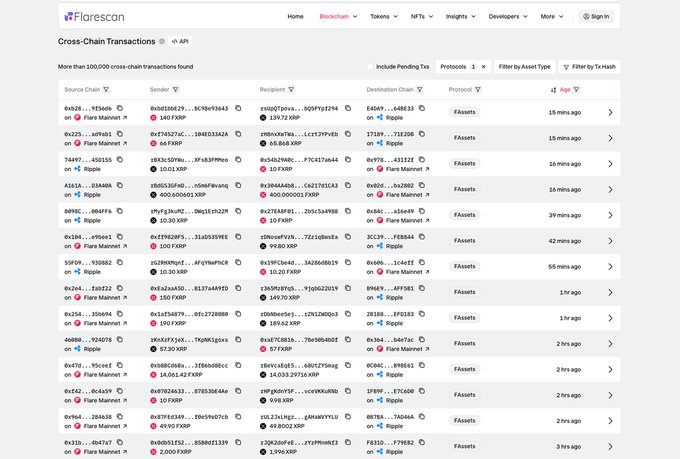
Task: Copy destination hash E4DA9...648E33
Action: tap(422, 108)
